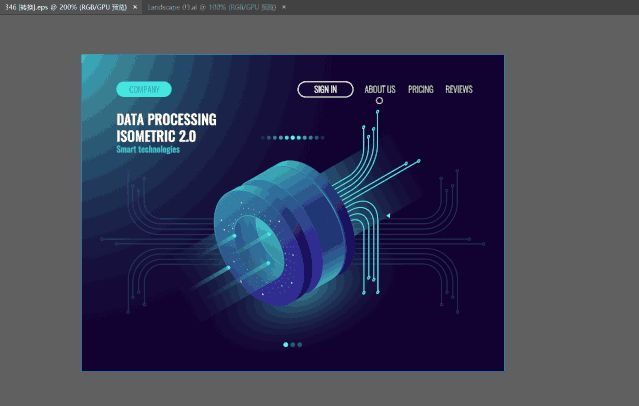Click the COMPANY pill button in artwork
This screenshot has height=406, width=639.
[143, 89]
